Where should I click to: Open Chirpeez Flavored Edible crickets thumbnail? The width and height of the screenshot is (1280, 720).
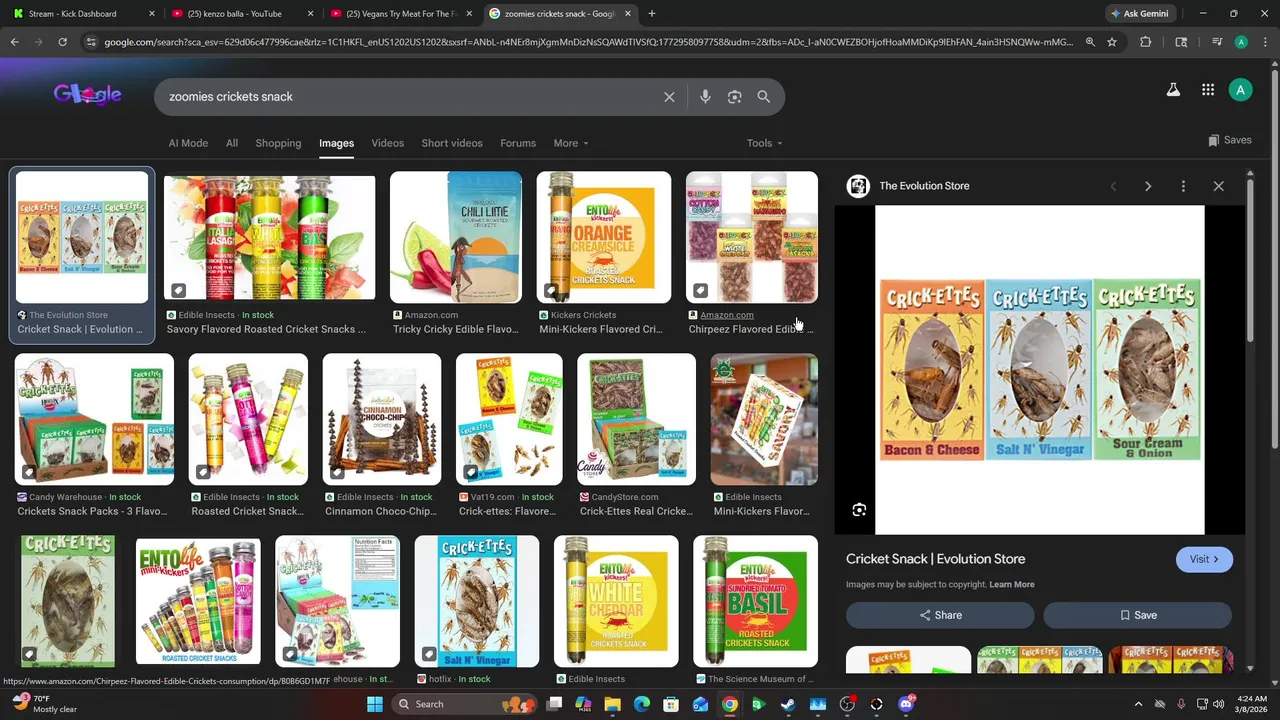(752, 237)
